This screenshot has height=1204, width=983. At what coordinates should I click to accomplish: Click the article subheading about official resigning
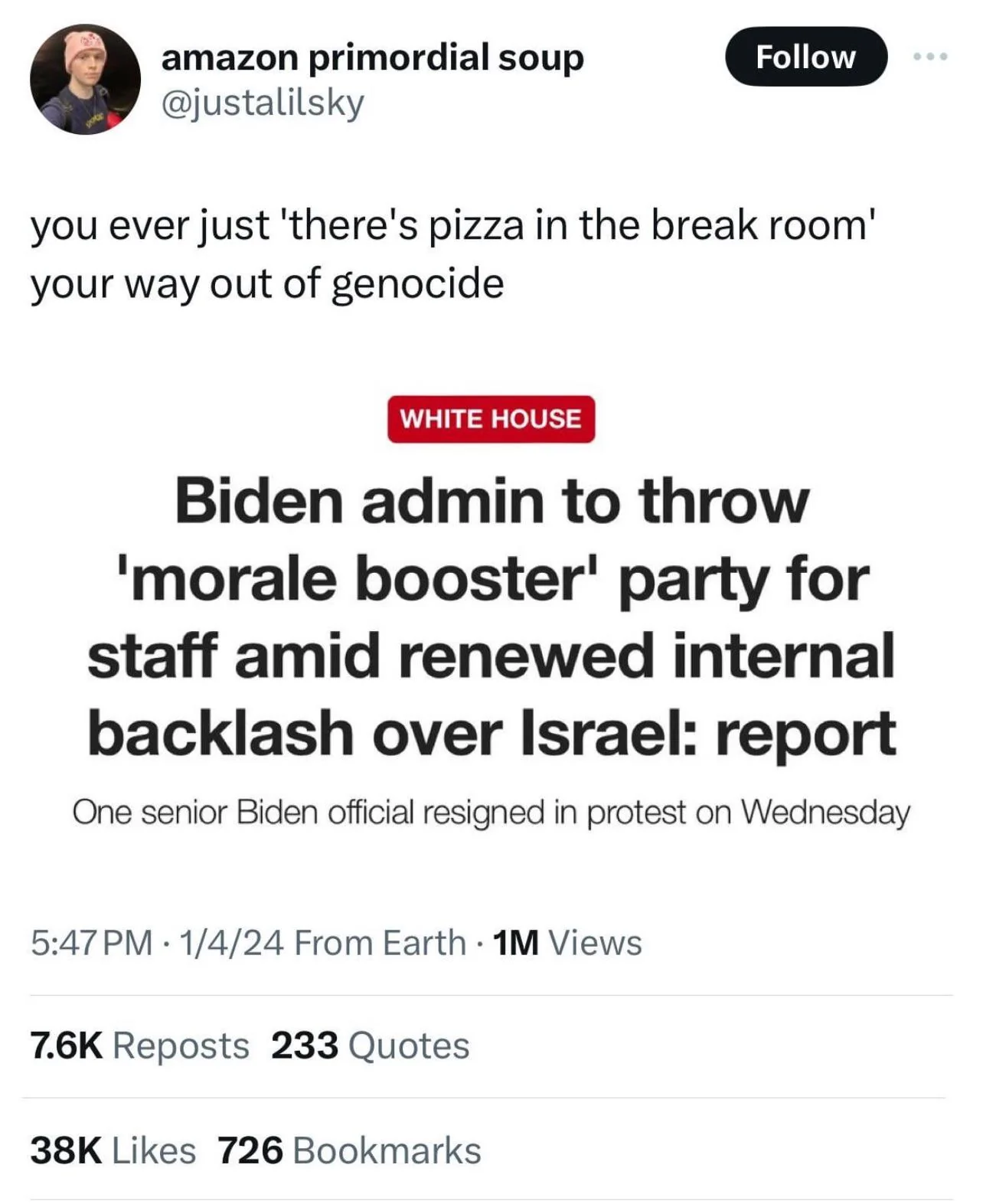[491, 813]
